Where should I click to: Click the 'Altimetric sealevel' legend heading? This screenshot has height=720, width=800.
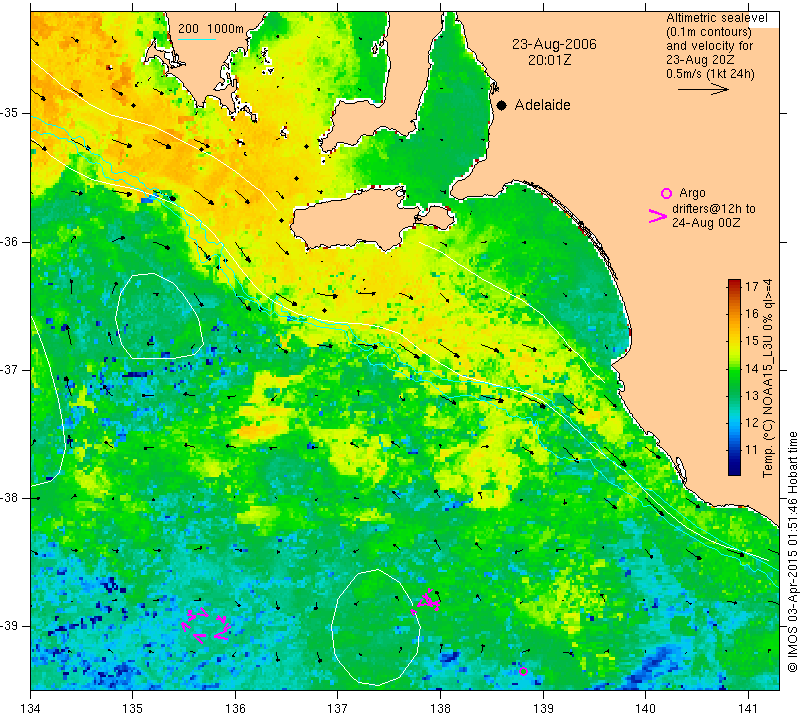click(716, 18)
